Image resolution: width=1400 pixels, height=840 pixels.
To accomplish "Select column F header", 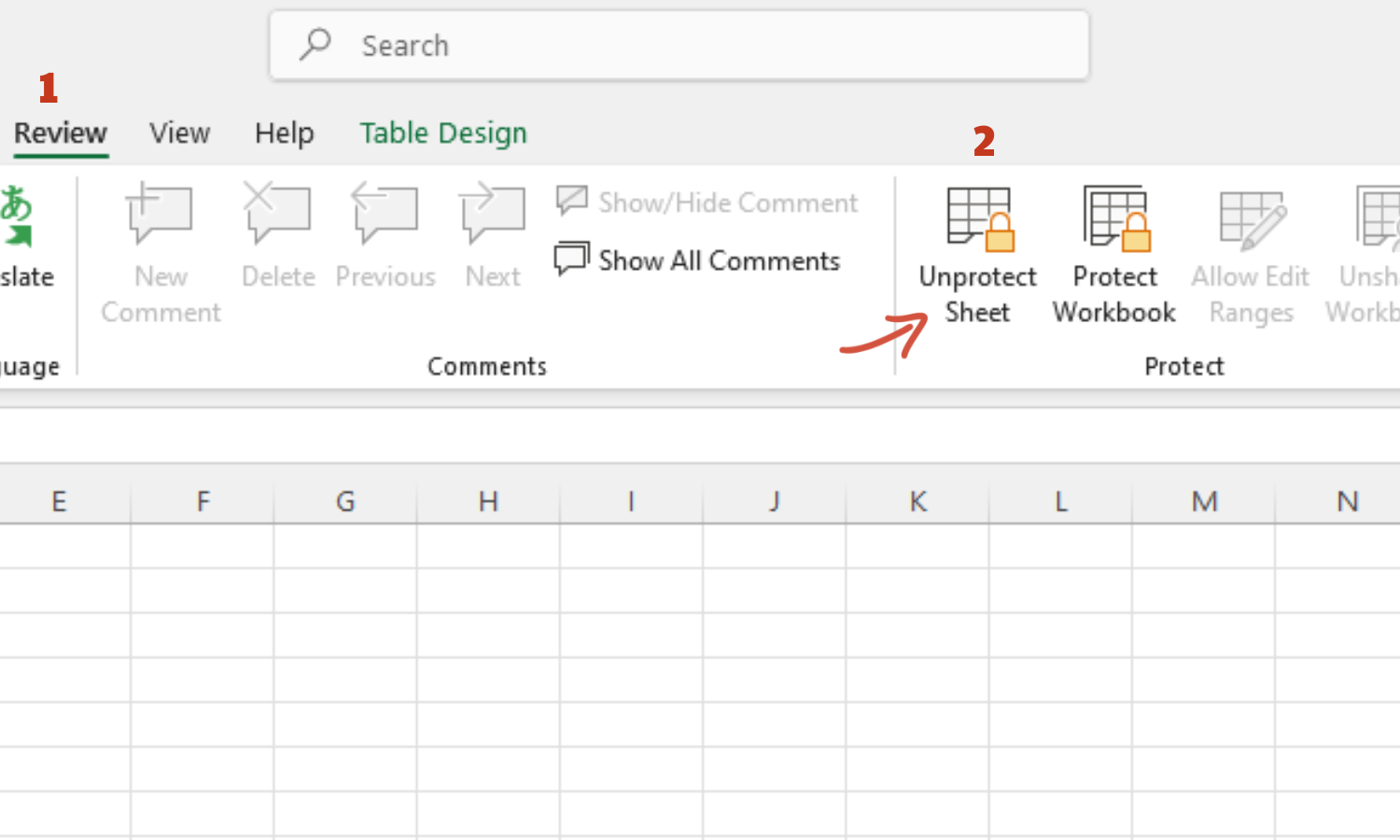I will (203, 502).
